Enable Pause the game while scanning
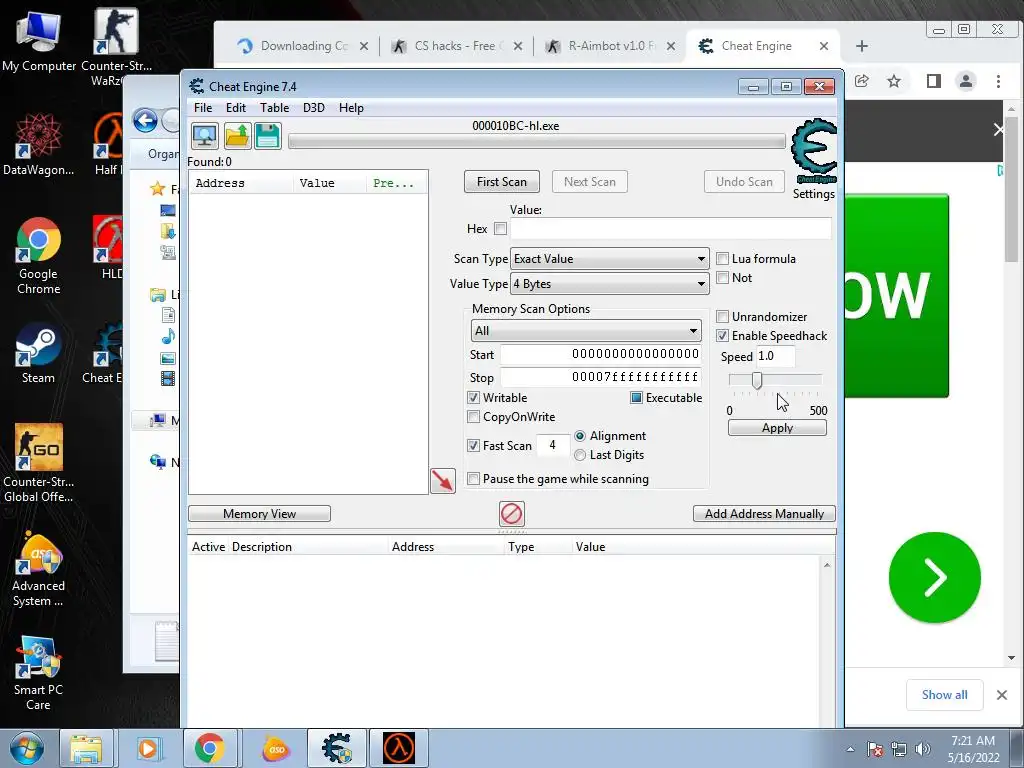 tap(473, 479)
